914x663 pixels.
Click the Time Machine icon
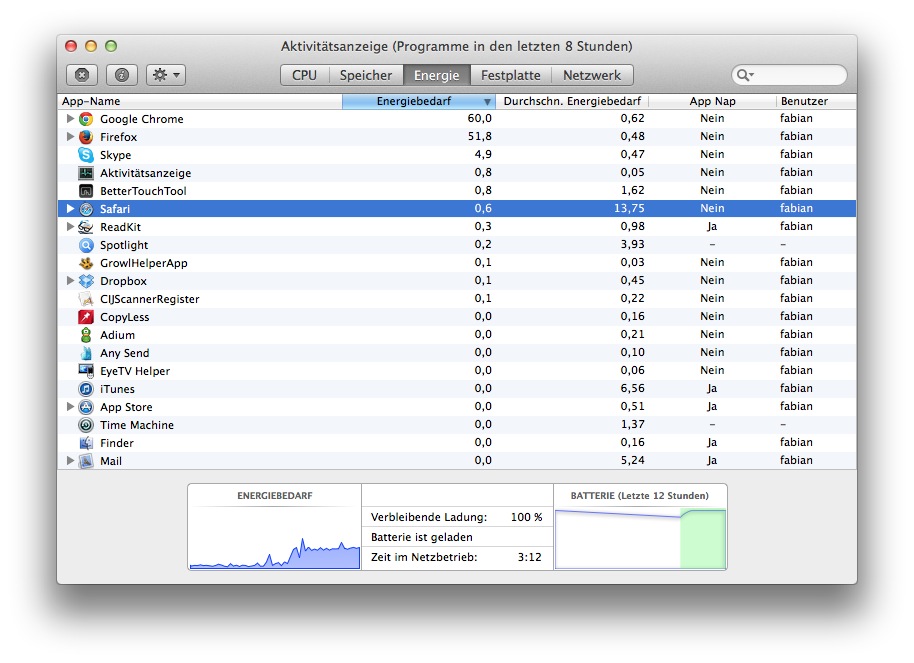click(x=86, y=425)
